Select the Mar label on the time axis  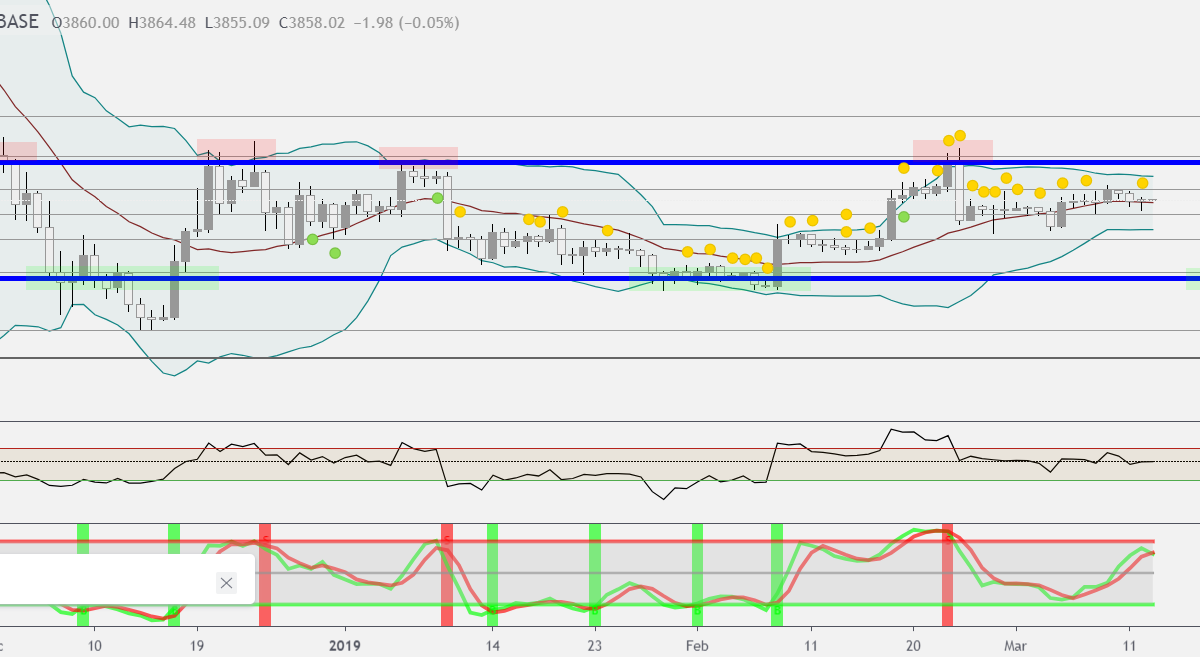1016,645
